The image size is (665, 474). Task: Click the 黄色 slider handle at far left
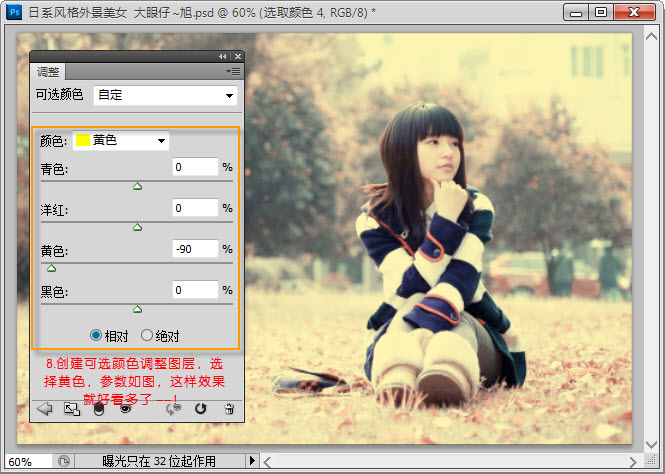(x=51, y=268)
